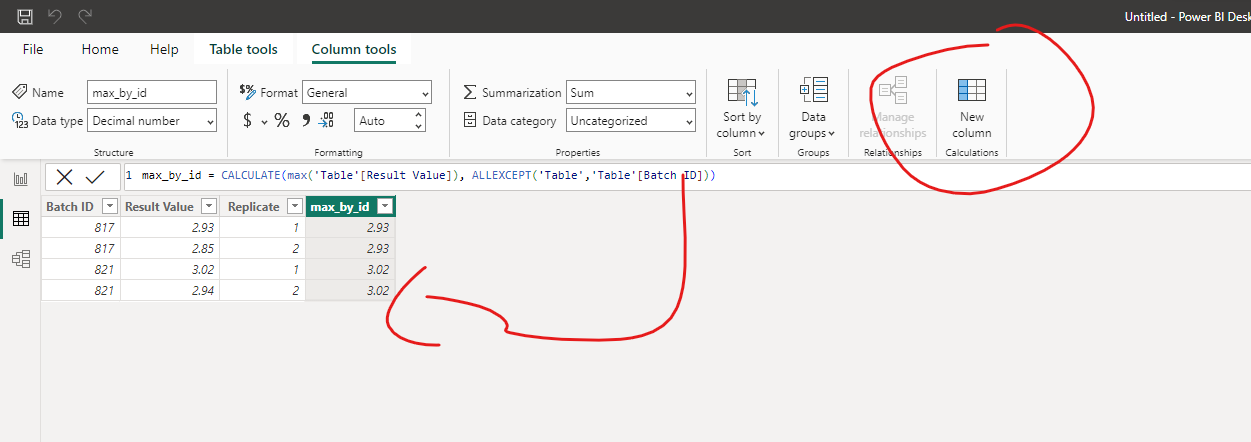
Task: Open the Model view sidebar icon
Action: coord(20,259)
